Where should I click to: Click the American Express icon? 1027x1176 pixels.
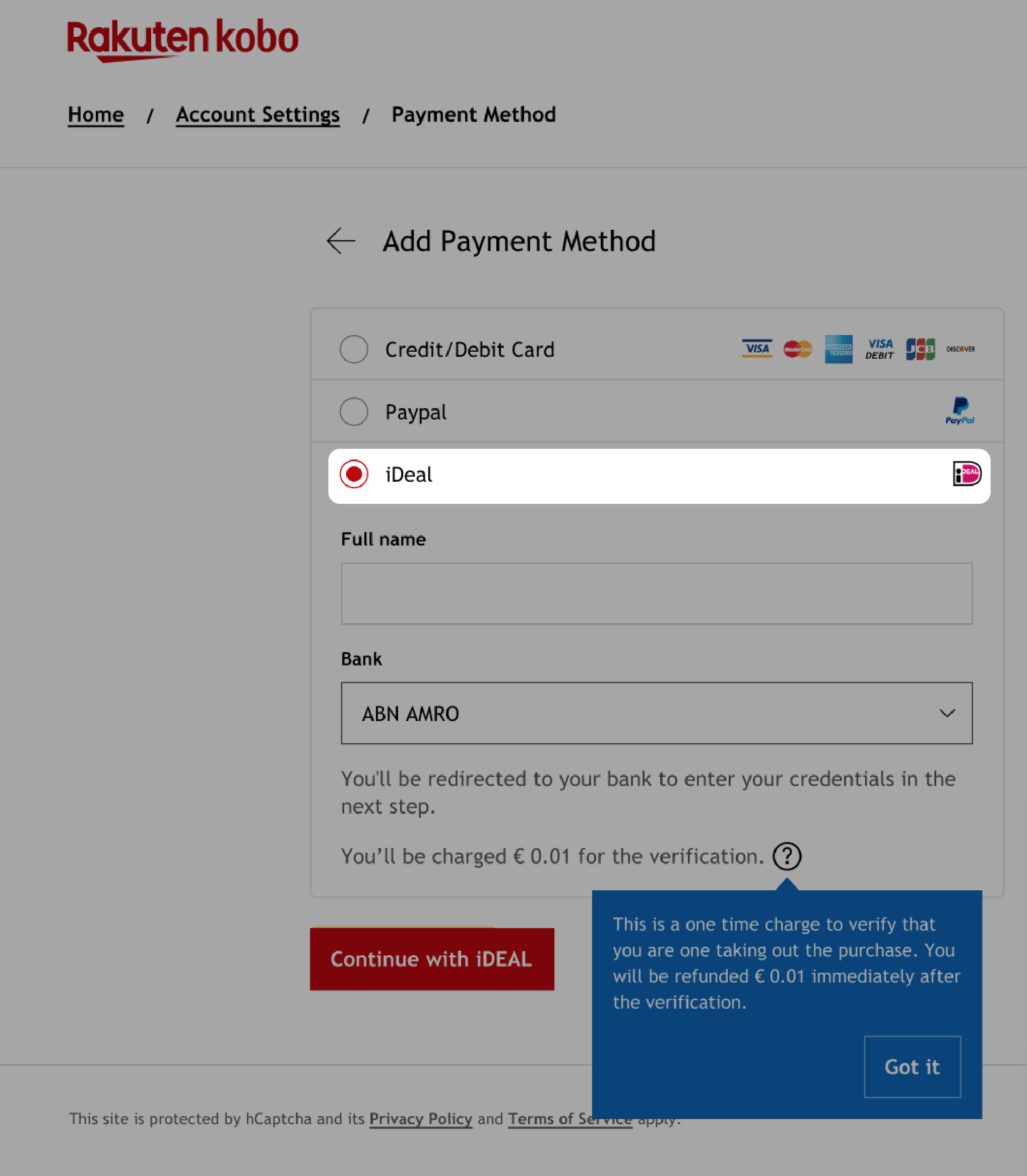(x=838, y=349)
